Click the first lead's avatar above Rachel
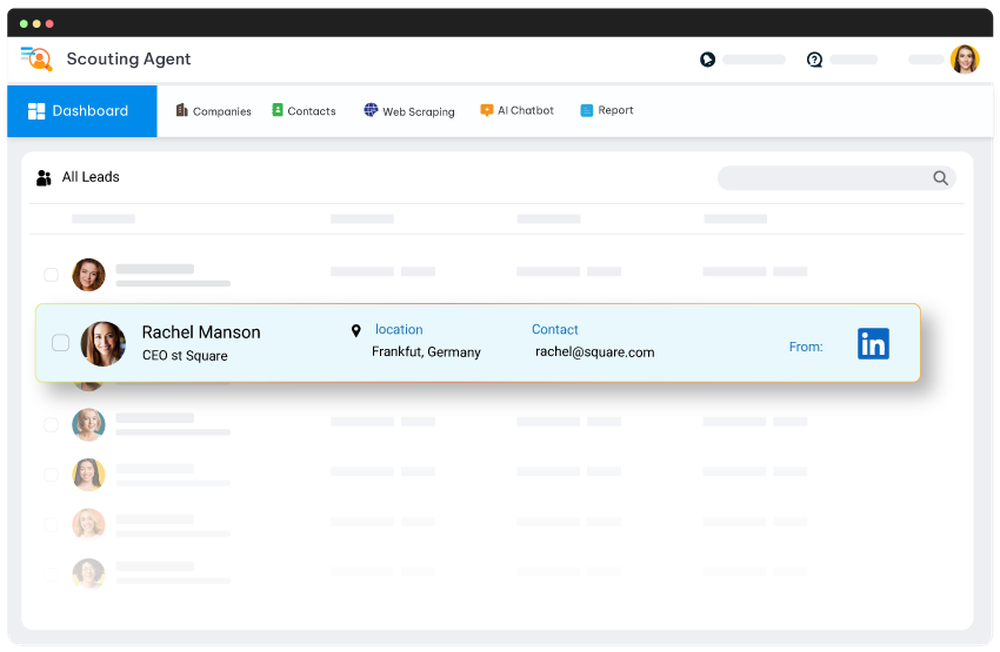 (89, 274)
